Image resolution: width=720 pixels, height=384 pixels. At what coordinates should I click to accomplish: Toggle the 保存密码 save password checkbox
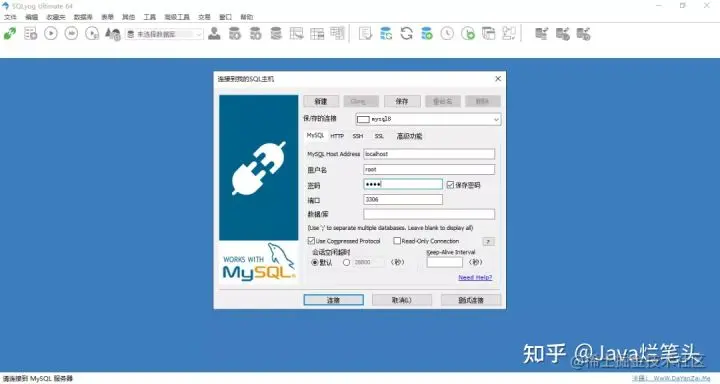(450, 185)
